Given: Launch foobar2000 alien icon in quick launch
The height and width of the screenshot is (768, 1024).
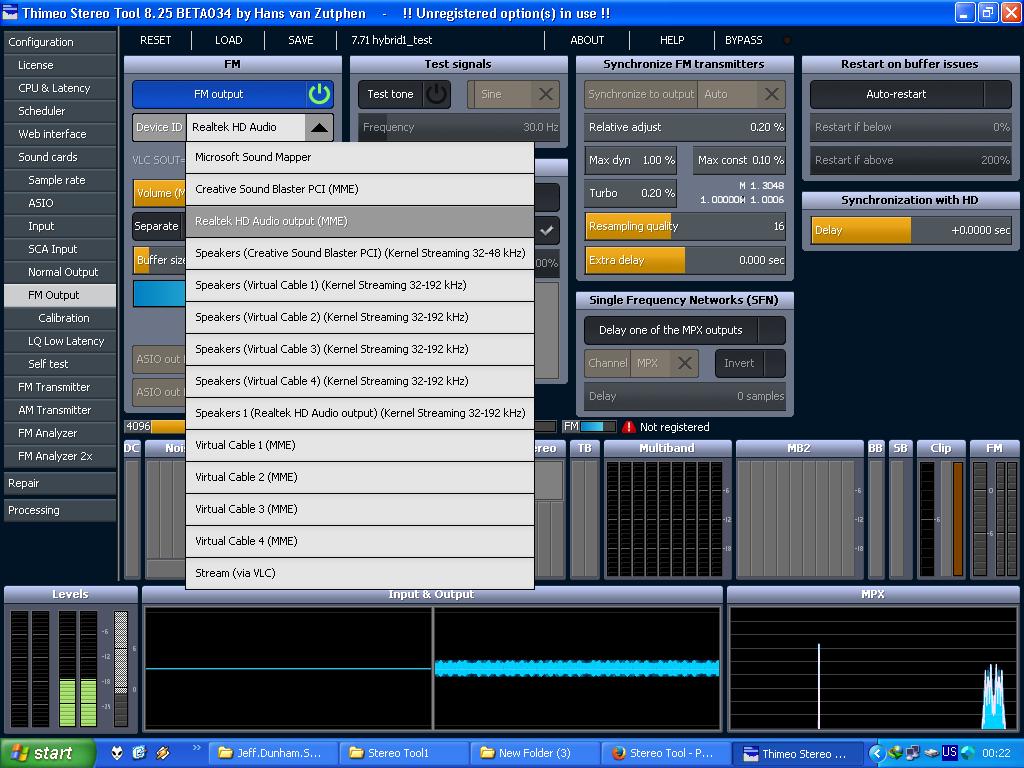Looking at the screenshot, I should click(117, 753).
